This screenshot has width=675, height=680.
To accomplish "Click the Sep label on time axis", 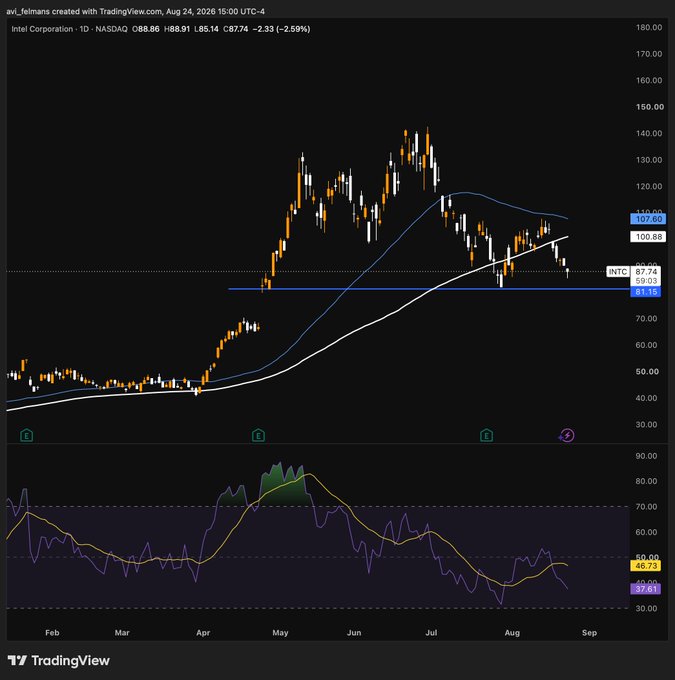I will [589, 633].
